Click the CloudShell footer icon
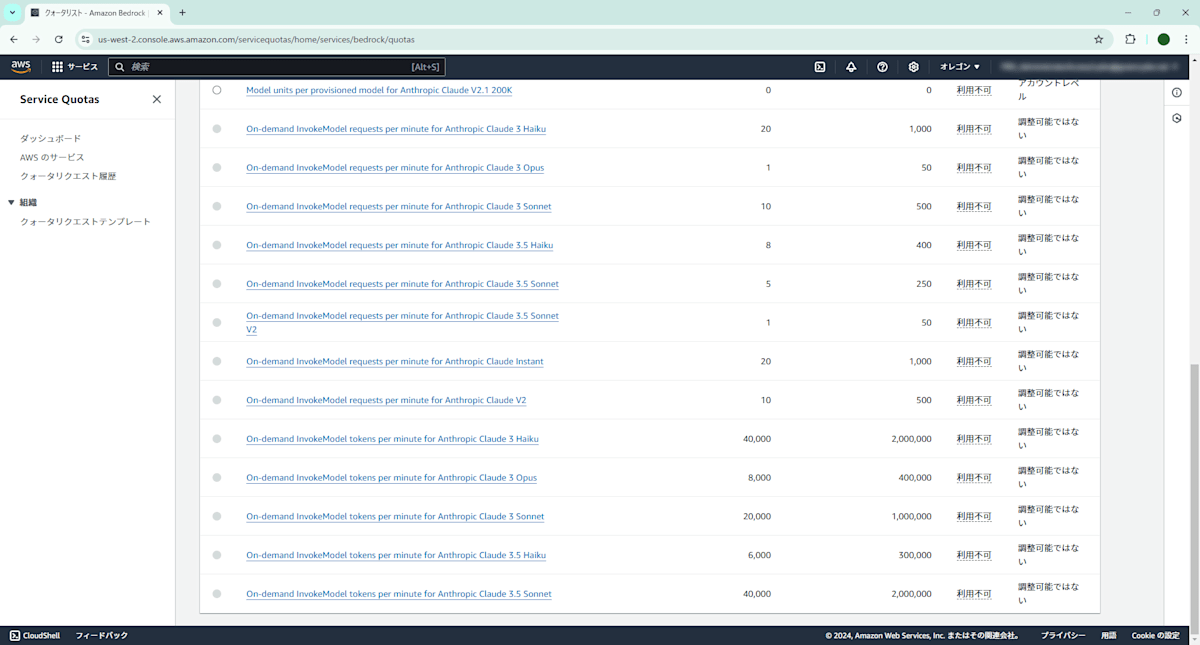 tap(15, 635)
